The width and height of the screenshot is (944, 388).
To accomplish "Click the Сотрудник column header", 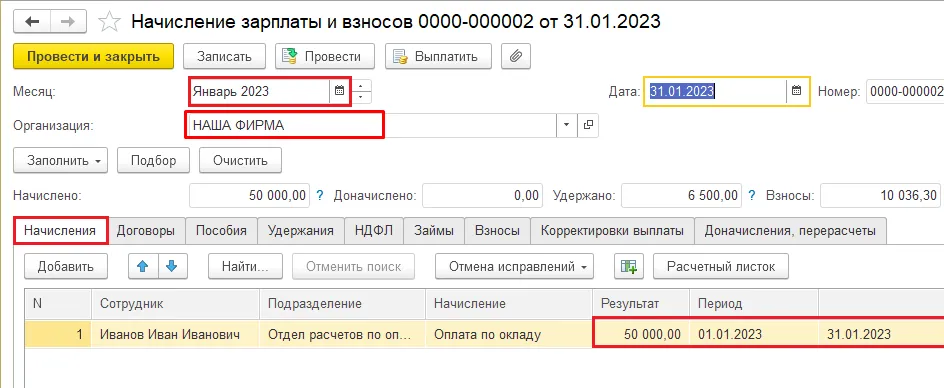I will (175, 304).
